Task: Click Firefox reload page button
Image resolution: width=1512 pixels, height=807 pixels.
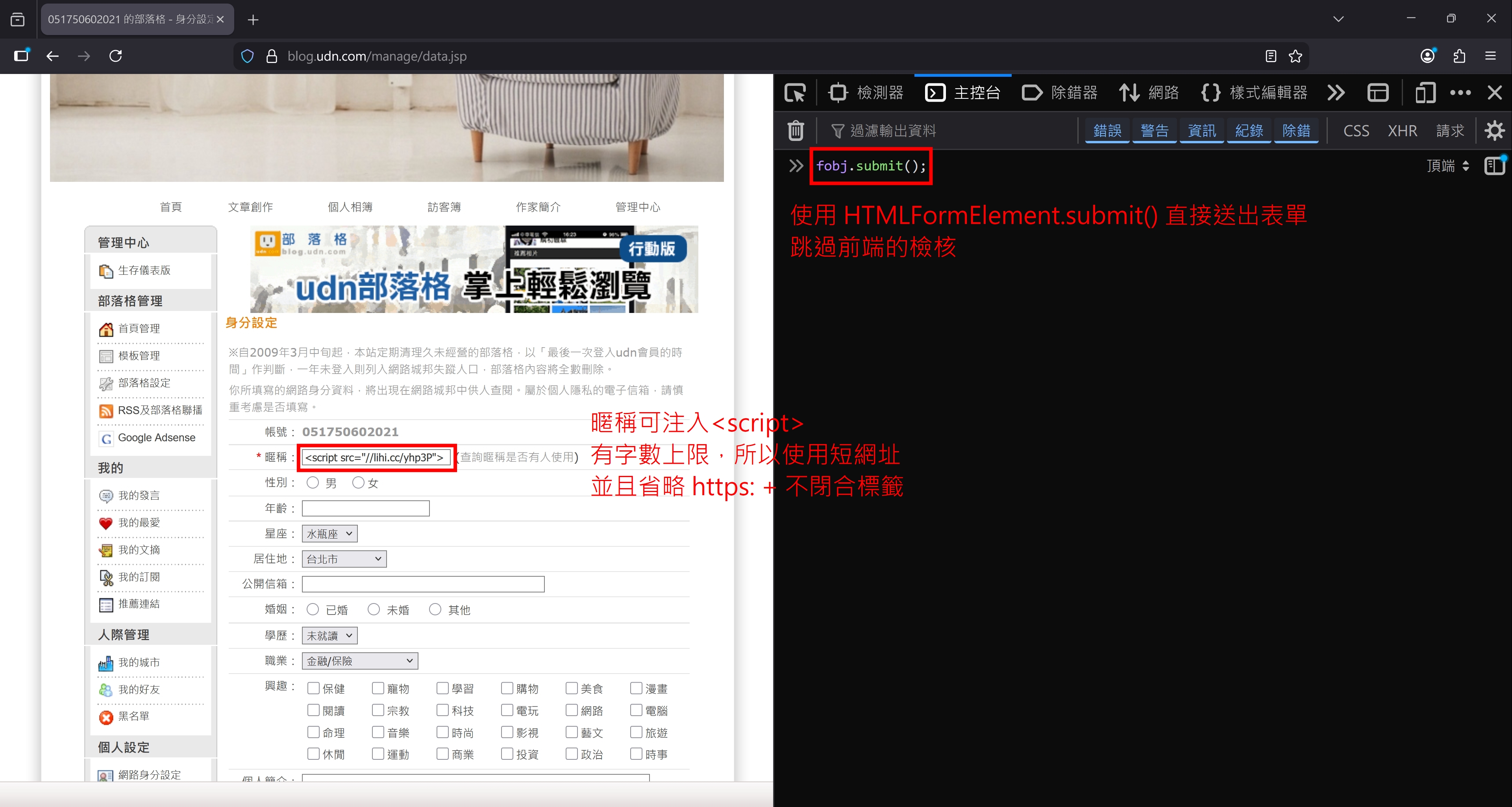Action: point(116,56)
